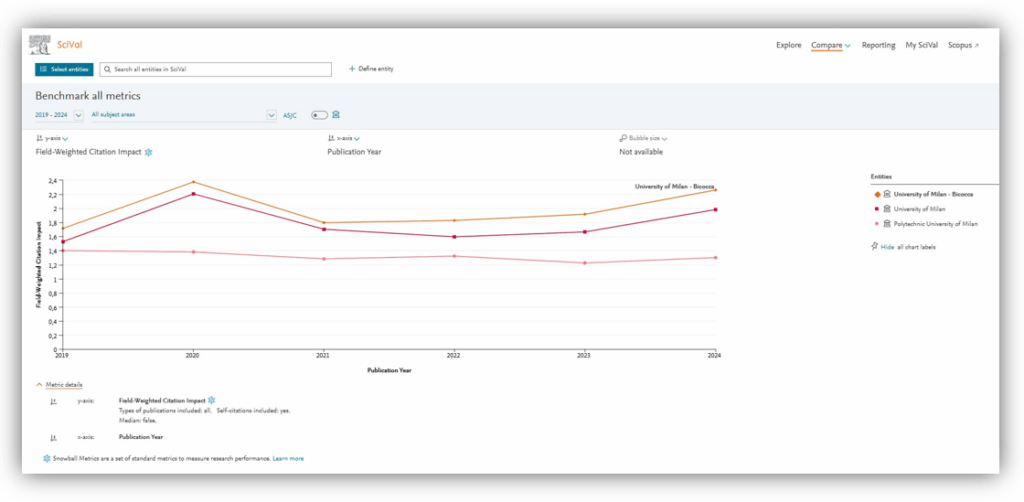1024x502 pixels.
Task: Go to the Explore tab
Action: coord(788,45)
